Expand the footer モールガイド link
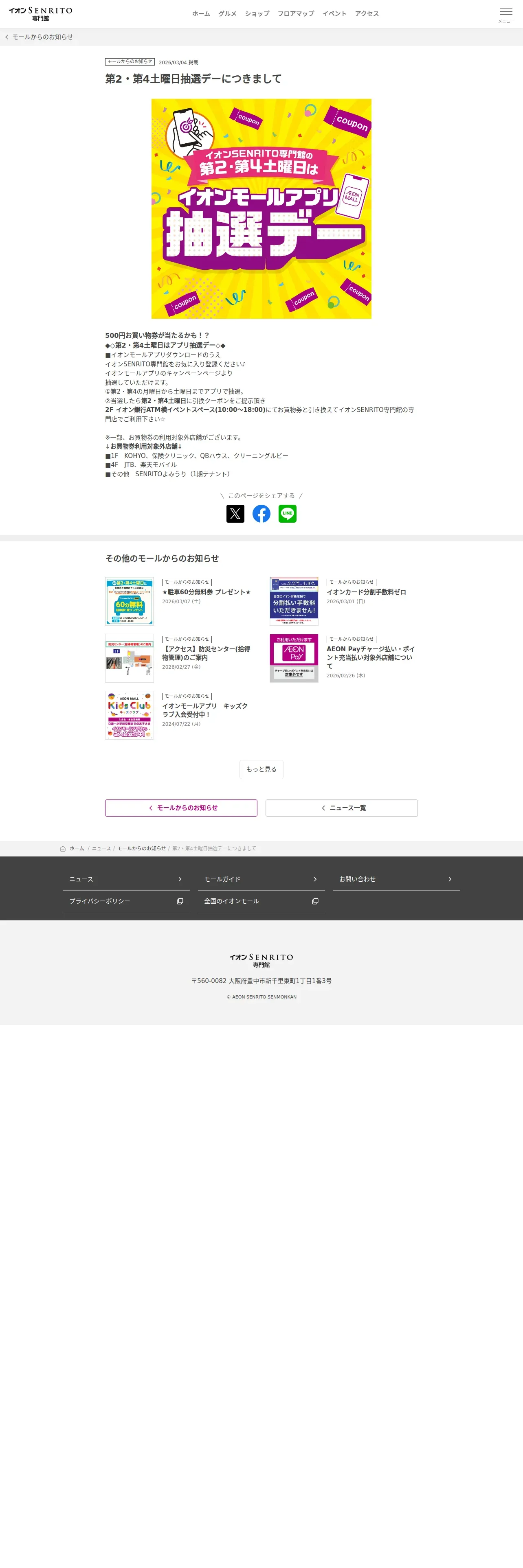Image resolution: width=523 pixels, height=1568 pixels. pyautogui.click(x=261, y=880)
